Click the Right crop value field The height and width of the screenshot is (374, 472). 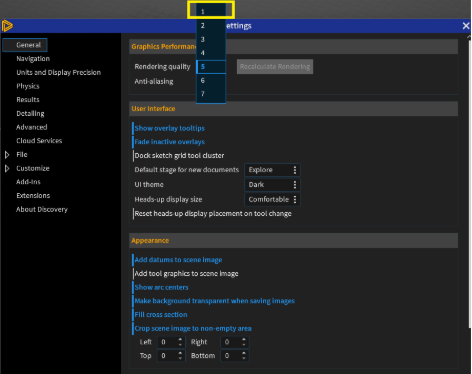(231, 342)
